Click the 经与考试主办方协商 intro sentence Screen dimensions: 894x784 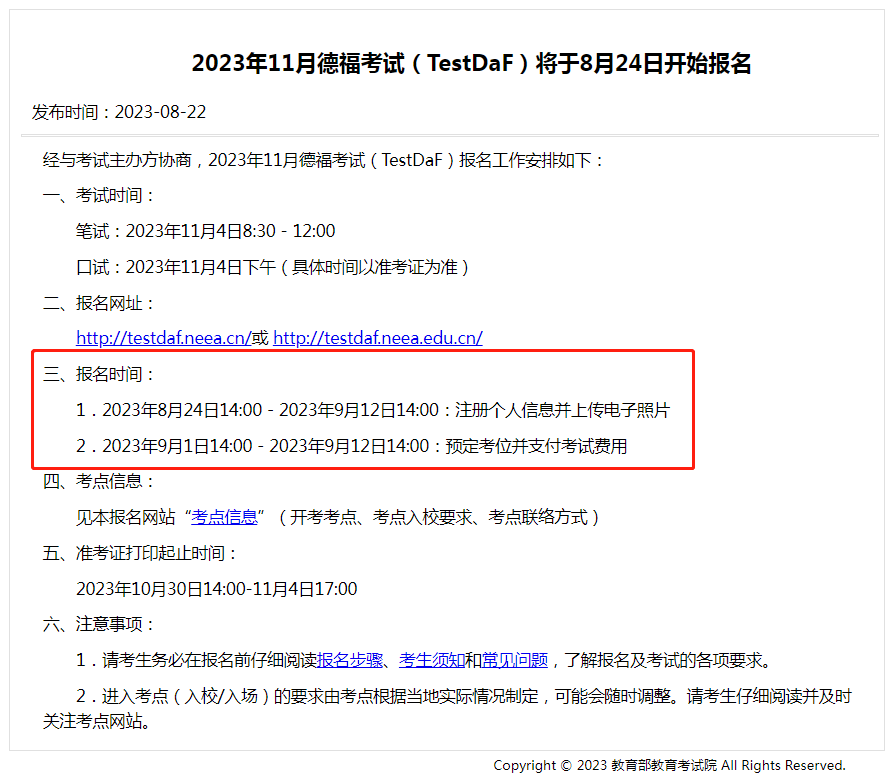(x=323, y=160)
